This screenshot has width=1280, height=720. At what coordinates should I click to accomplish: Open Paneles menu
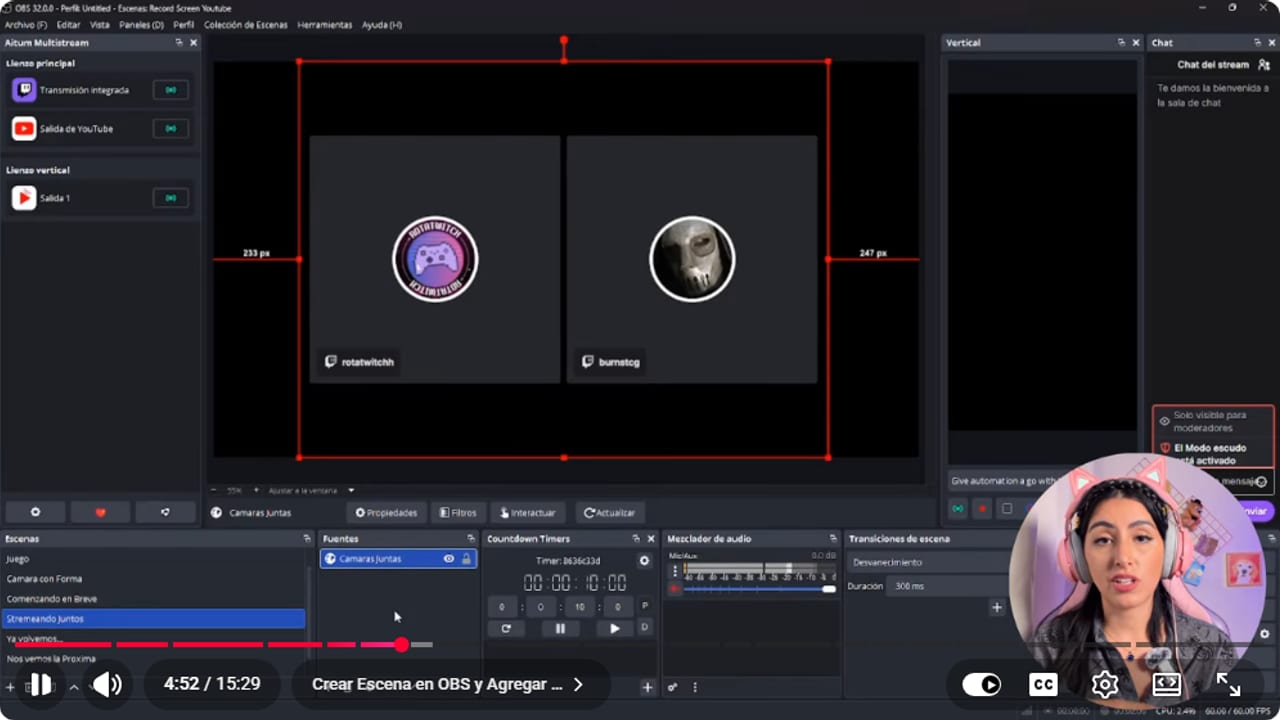[141, 24]
